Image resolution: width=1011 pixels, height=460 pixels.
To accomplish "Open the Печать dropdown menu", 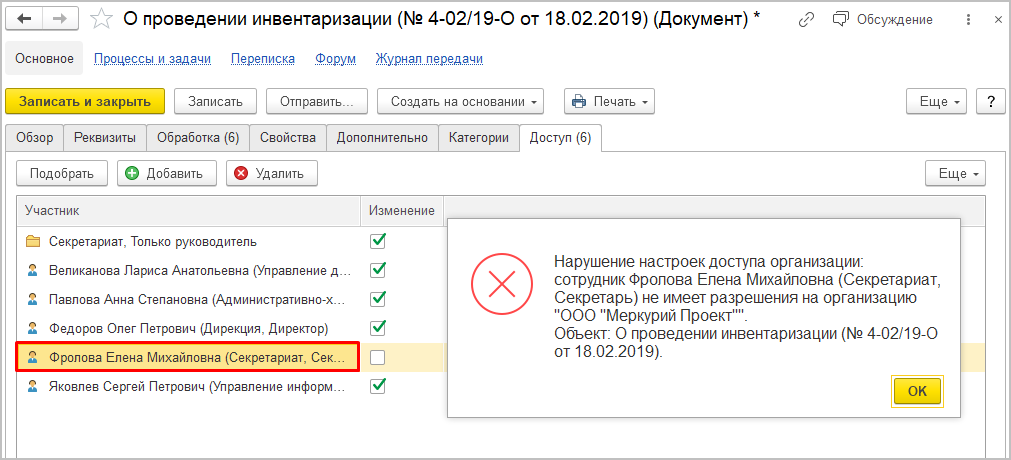I will (609, 101).
